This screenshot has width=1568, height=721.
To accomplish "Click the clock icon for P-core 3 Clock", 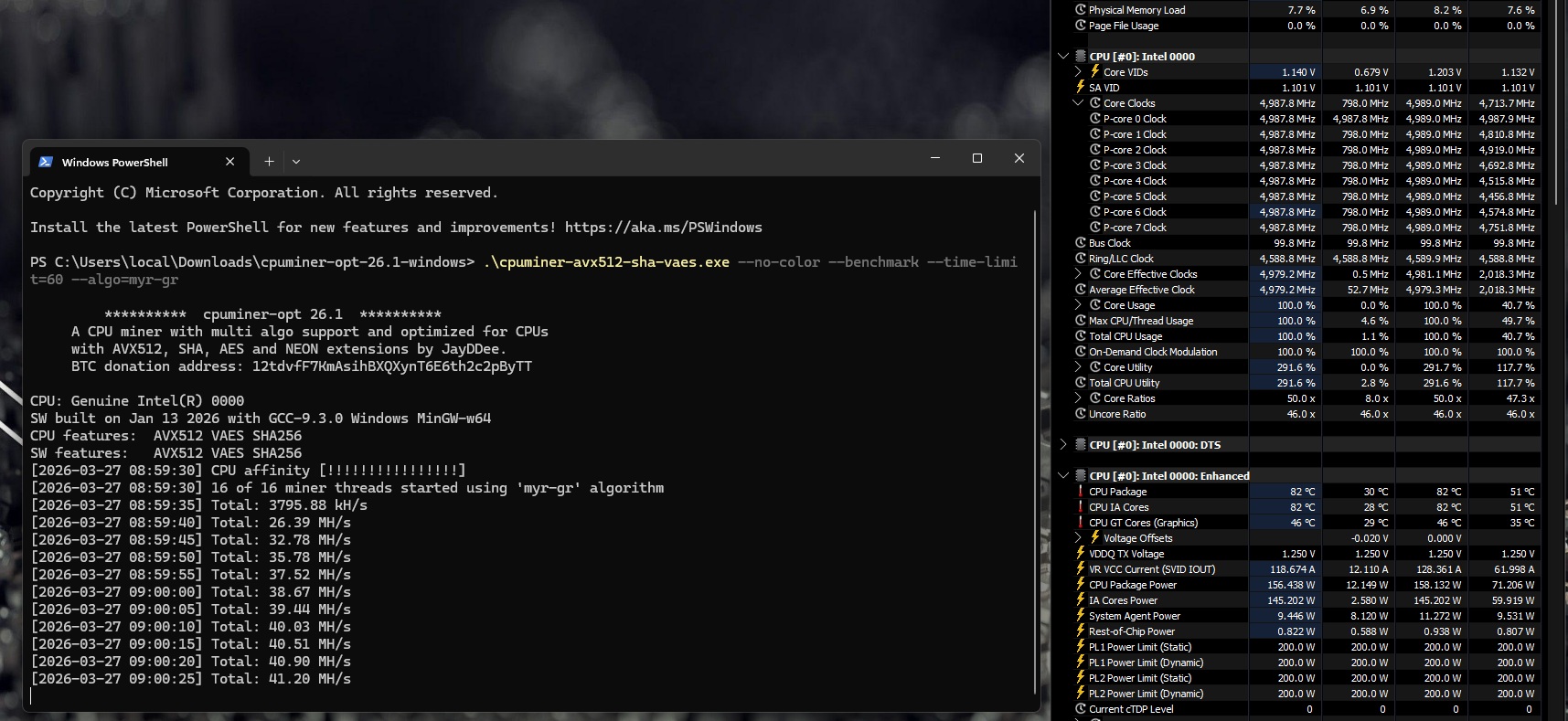I will tap(1095, 165).
